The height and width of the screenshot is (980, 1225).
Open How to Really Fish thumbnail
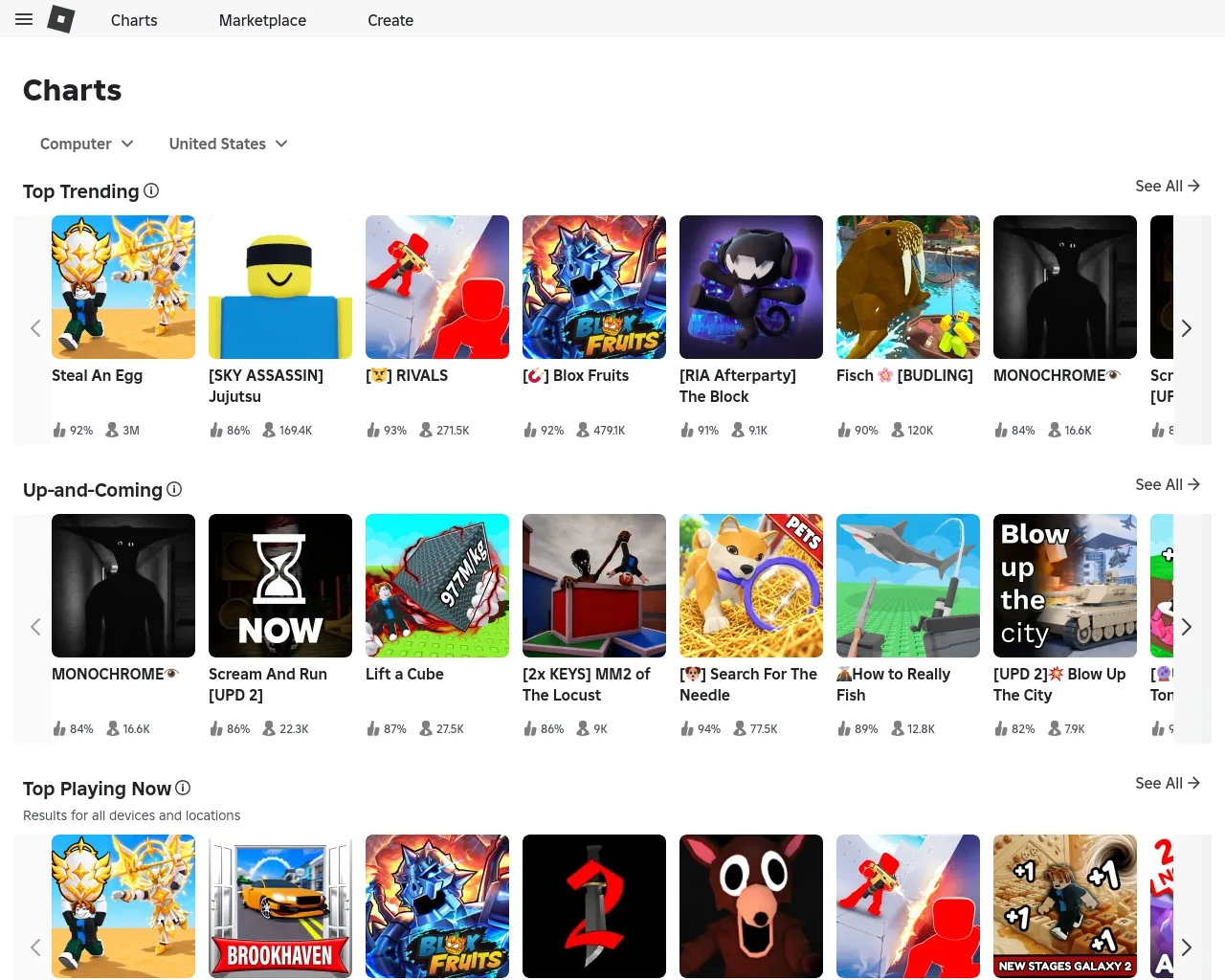(908, 586)
